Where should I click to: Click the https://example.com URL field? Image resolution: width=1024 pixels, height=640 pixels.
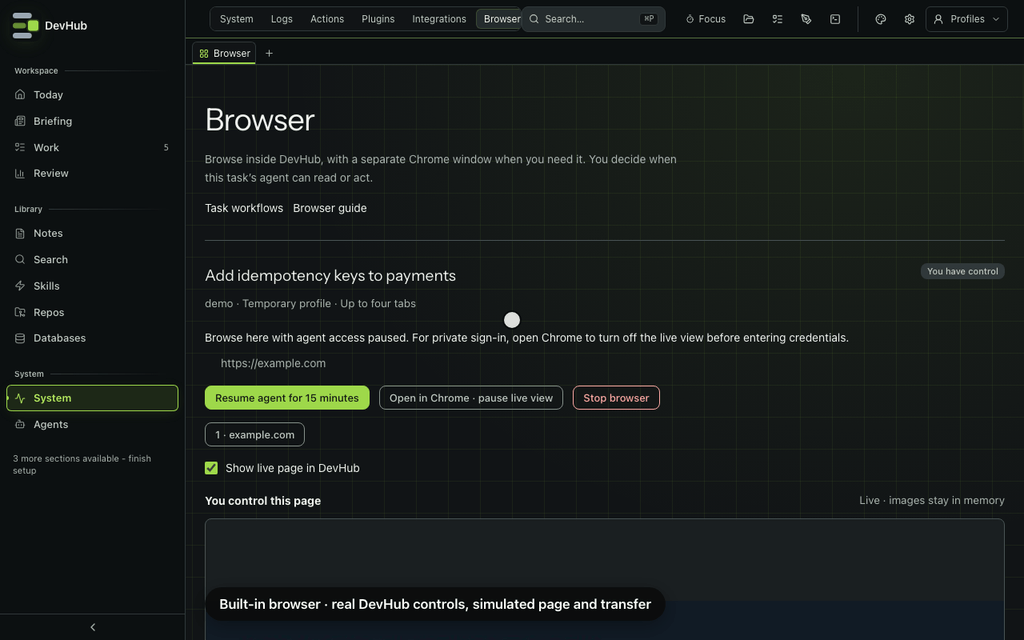[x=604, y=363]
